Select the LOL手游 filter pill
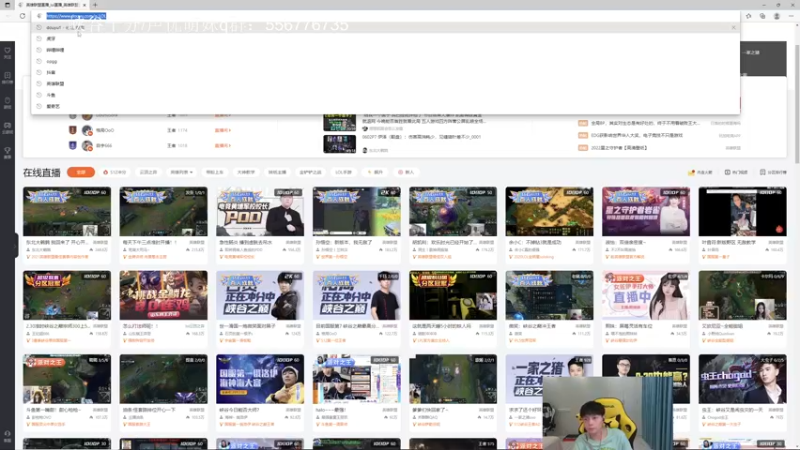 pos(343,172)
